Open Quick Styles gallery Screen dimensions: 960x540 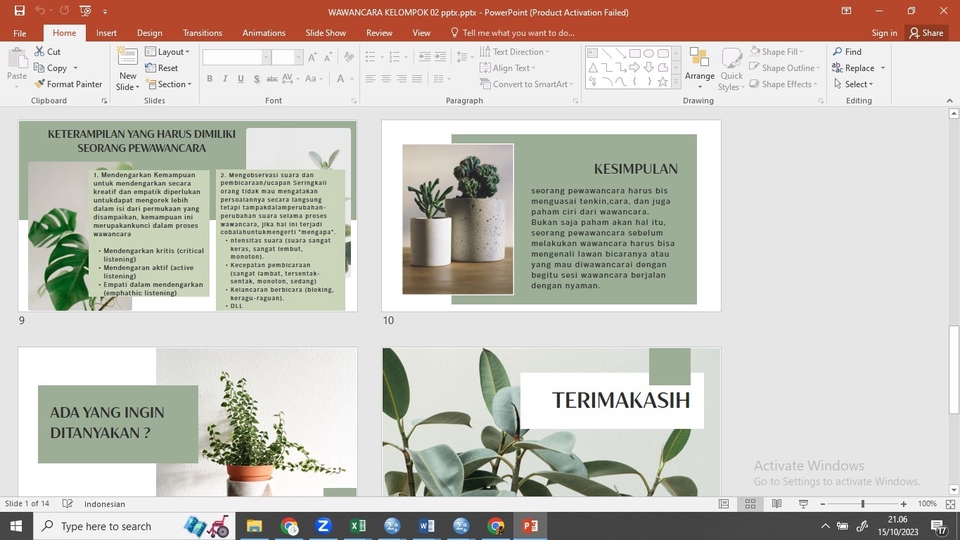tap(731, 69)
